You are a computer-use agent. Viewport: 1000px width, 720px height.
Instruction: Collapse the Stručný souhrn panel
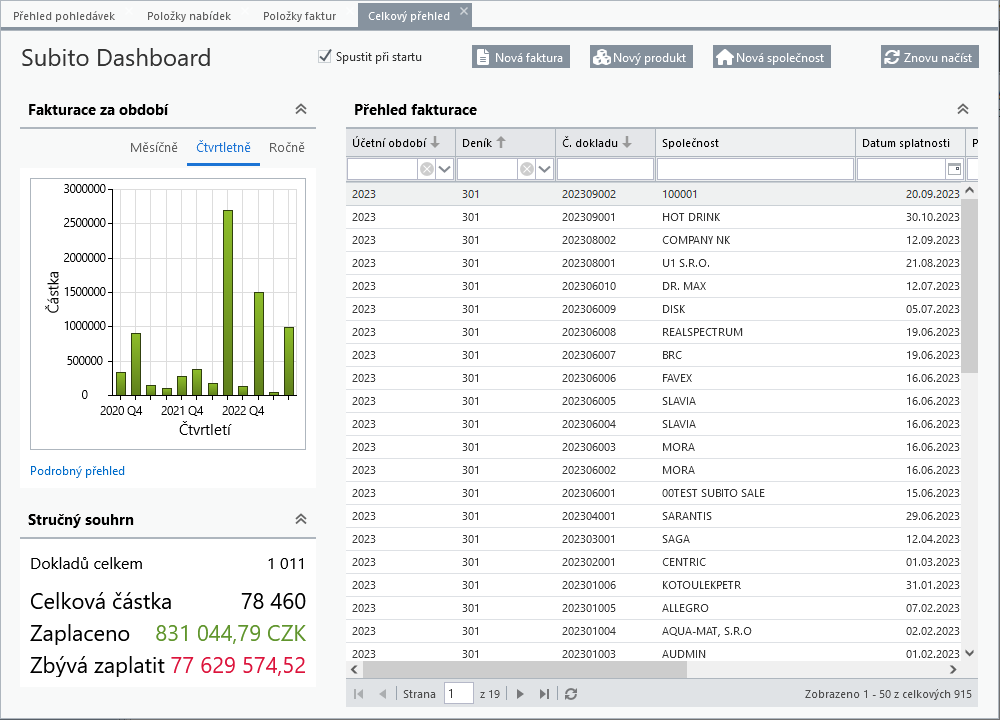(301, 519)
